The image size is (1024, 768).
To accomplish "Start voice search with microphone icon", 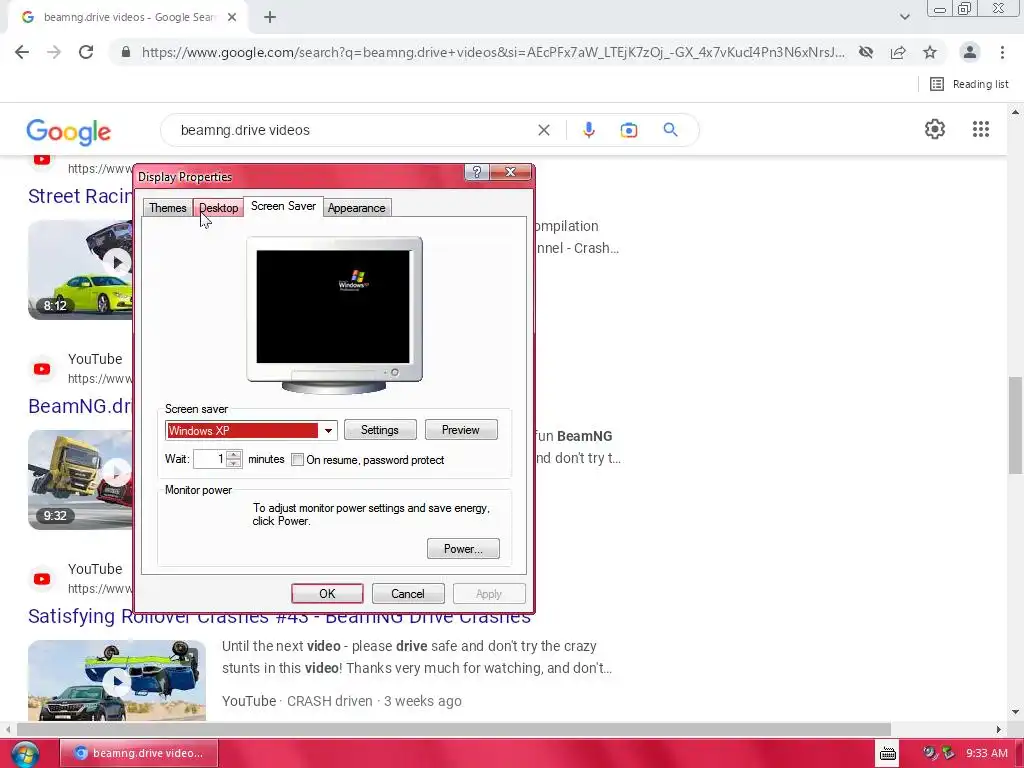I will click(x=588, y=130).
